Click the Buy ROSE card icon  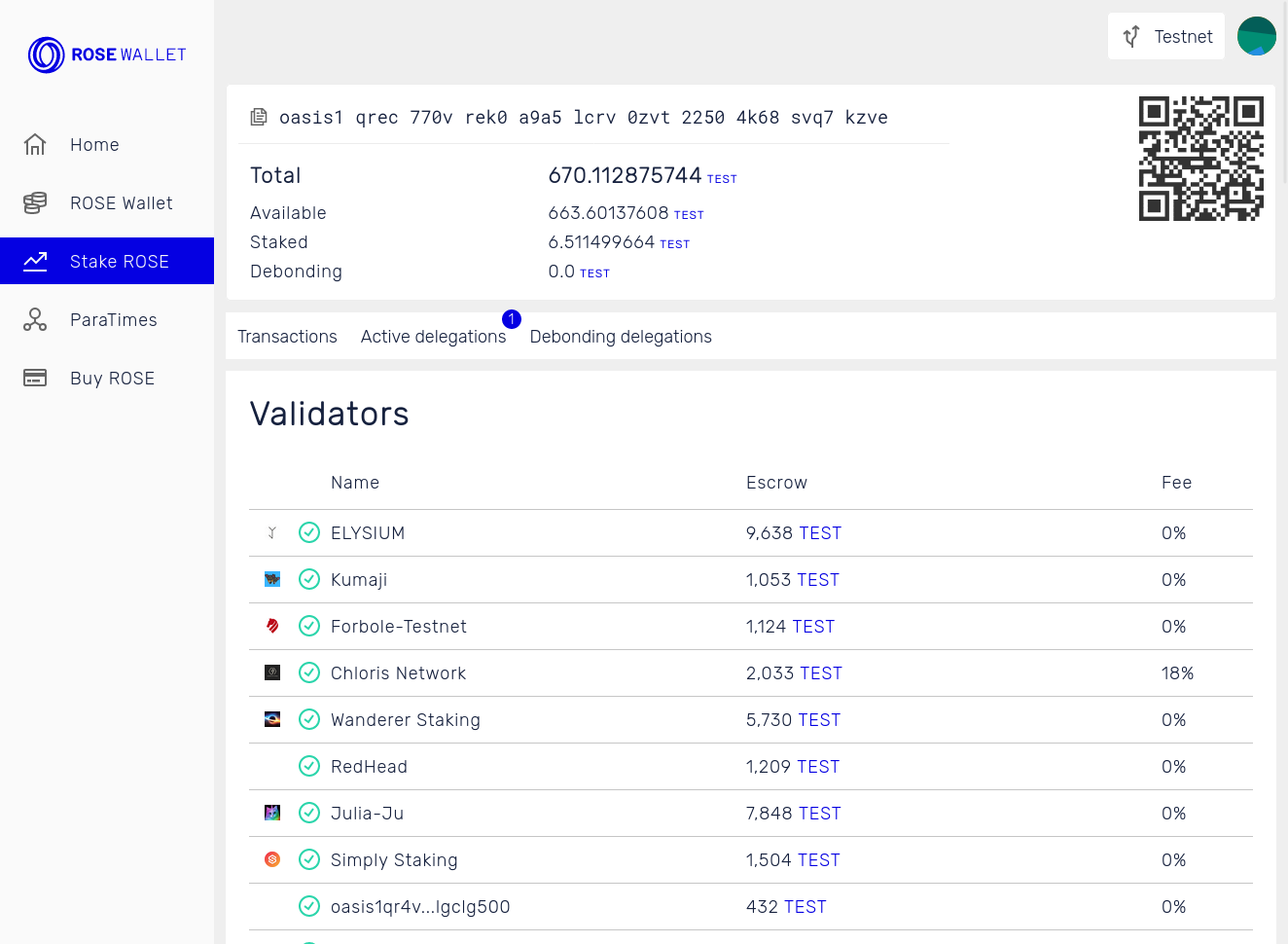[x=35, y=379]
